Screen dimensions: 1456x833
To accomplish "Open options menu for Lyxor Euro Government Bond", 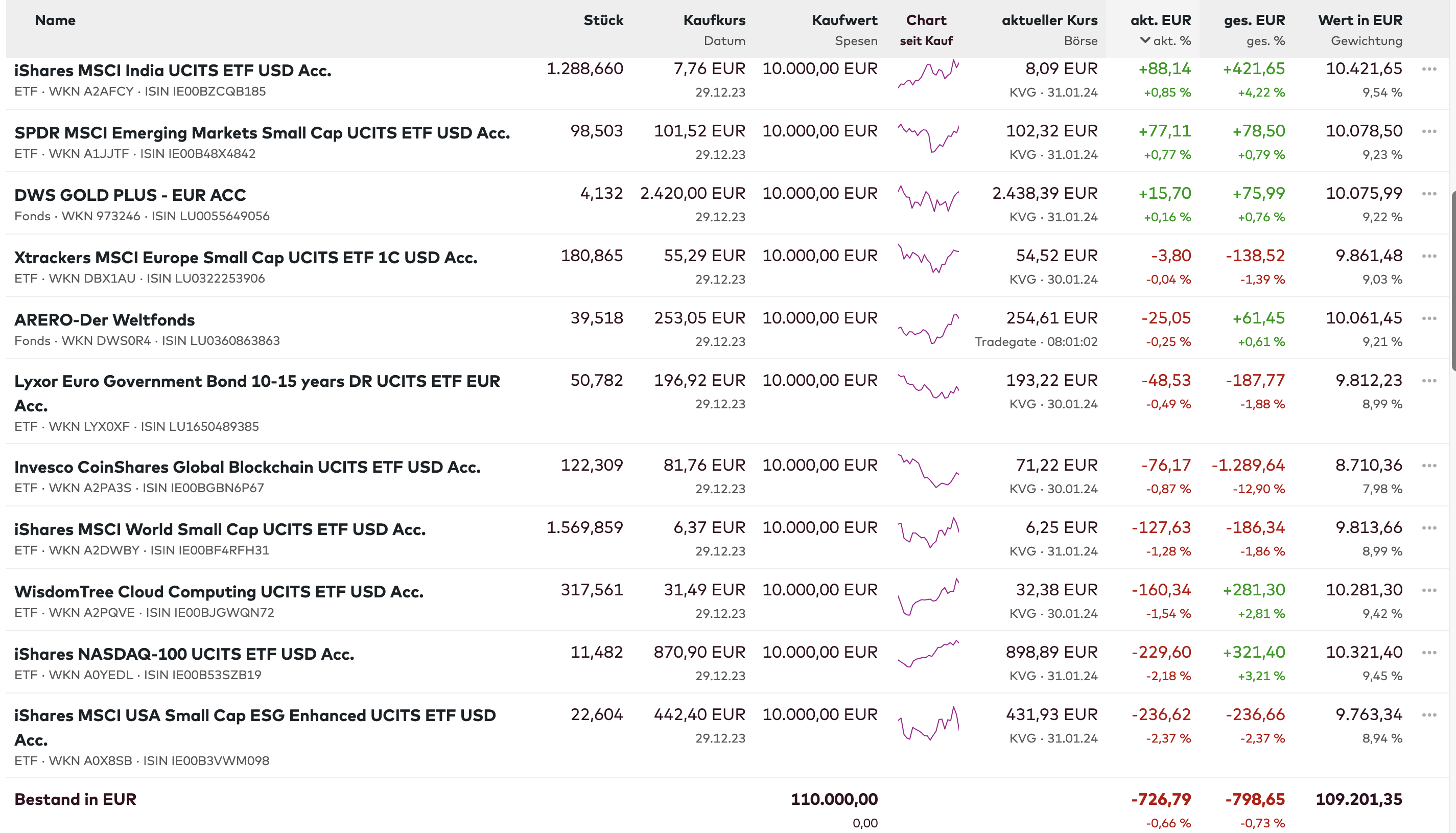I will point(1428,381).
